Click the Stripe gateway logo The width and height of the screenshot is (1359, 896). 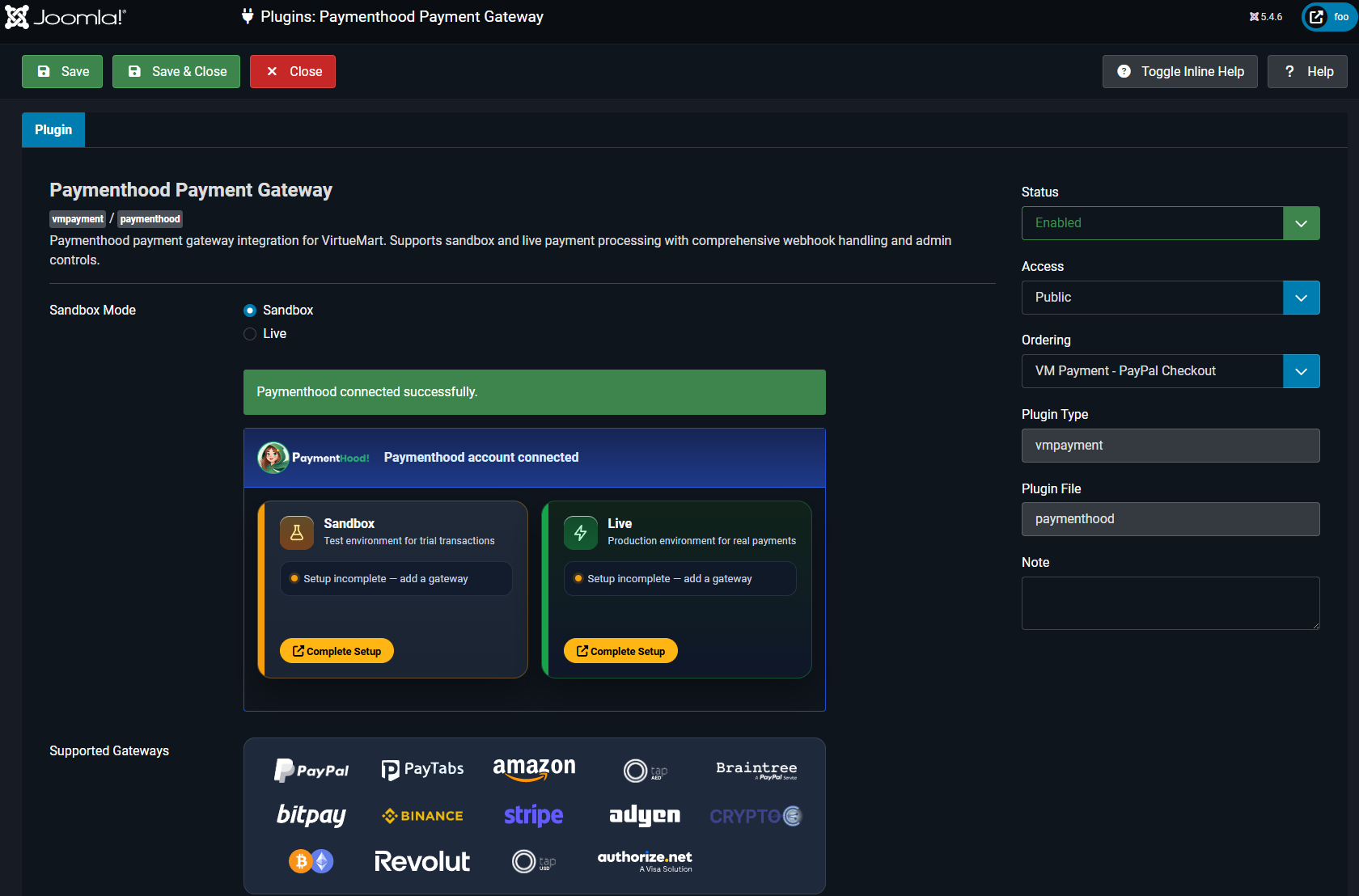[x=534, y=815]
